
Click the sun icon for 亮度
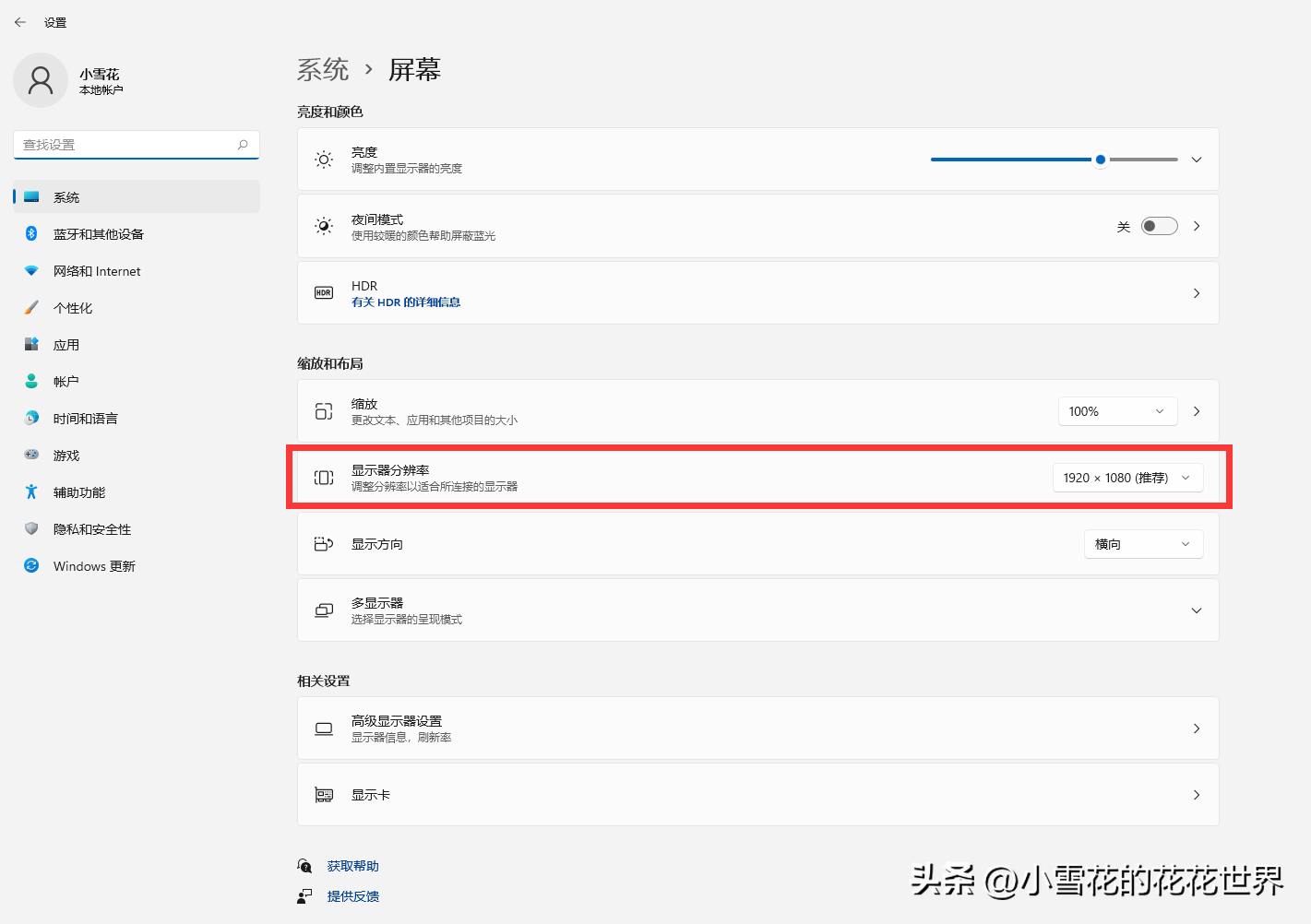(x=324, y=160)
